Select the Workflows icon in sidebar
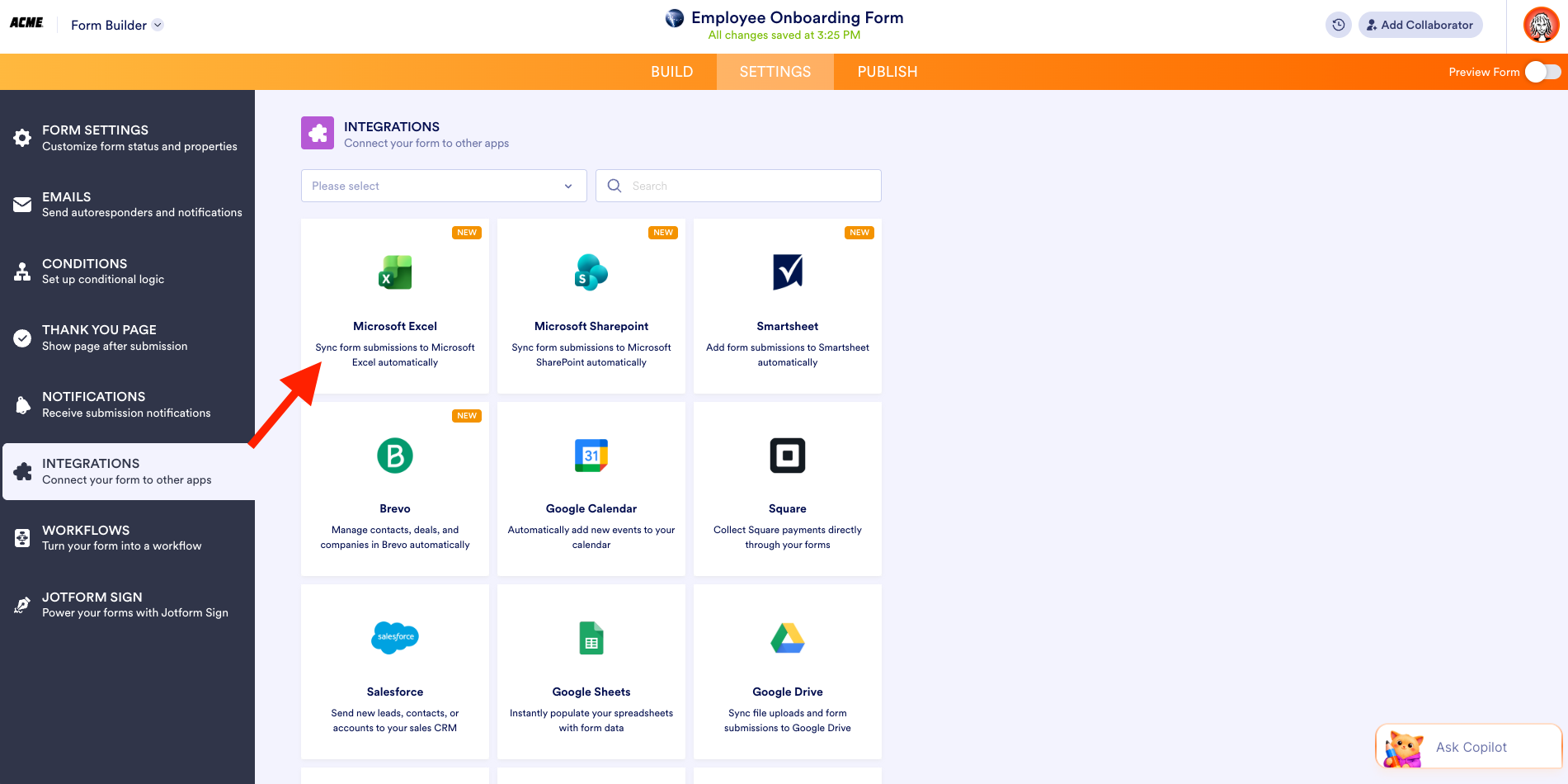The image size is (1568, 784). [x=22, y=537]
